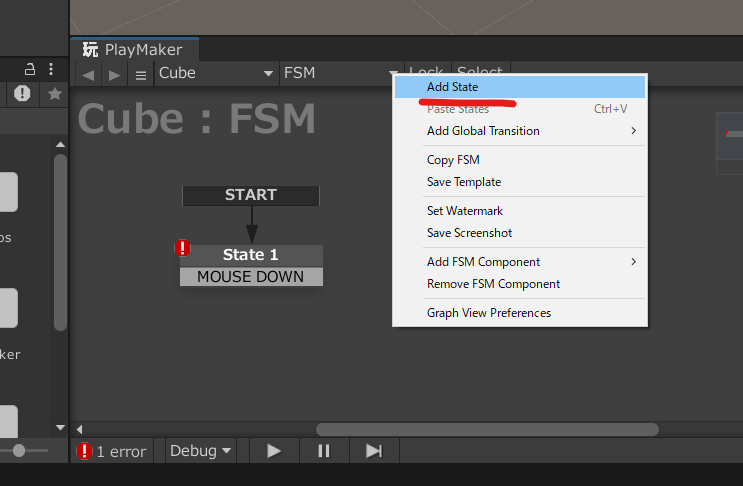Click the left panel scroll-up arrow
The width and height of the screenshot is (743, 486).
60,144
